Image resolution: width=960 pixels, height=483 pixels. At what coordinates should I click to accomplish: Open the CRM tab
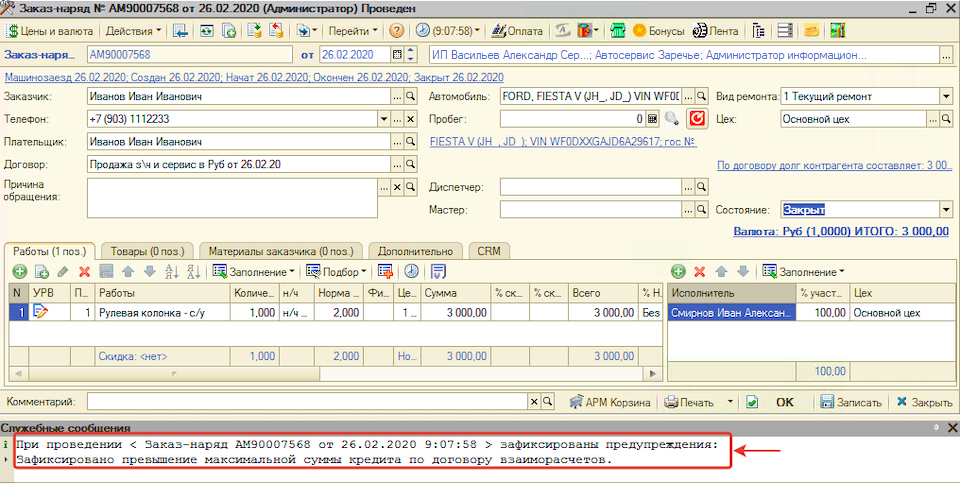[489, 251]
